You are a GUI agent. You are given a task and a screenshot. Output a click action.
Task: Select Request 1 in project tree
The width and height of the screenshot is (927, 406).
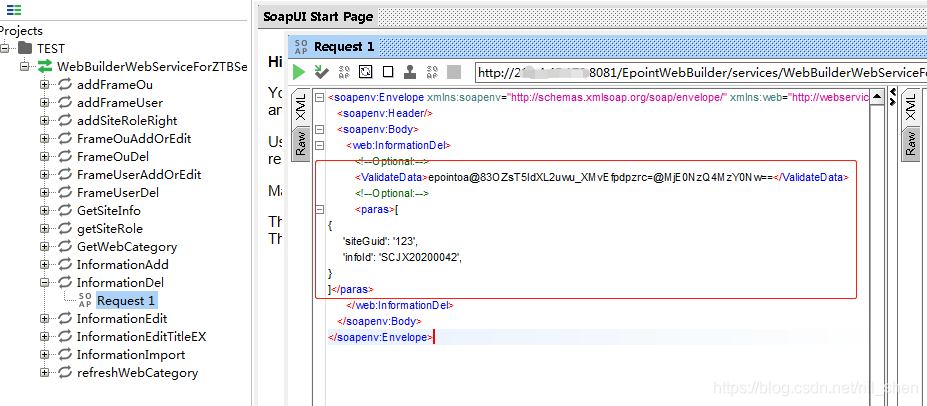[x=126, y=301]
